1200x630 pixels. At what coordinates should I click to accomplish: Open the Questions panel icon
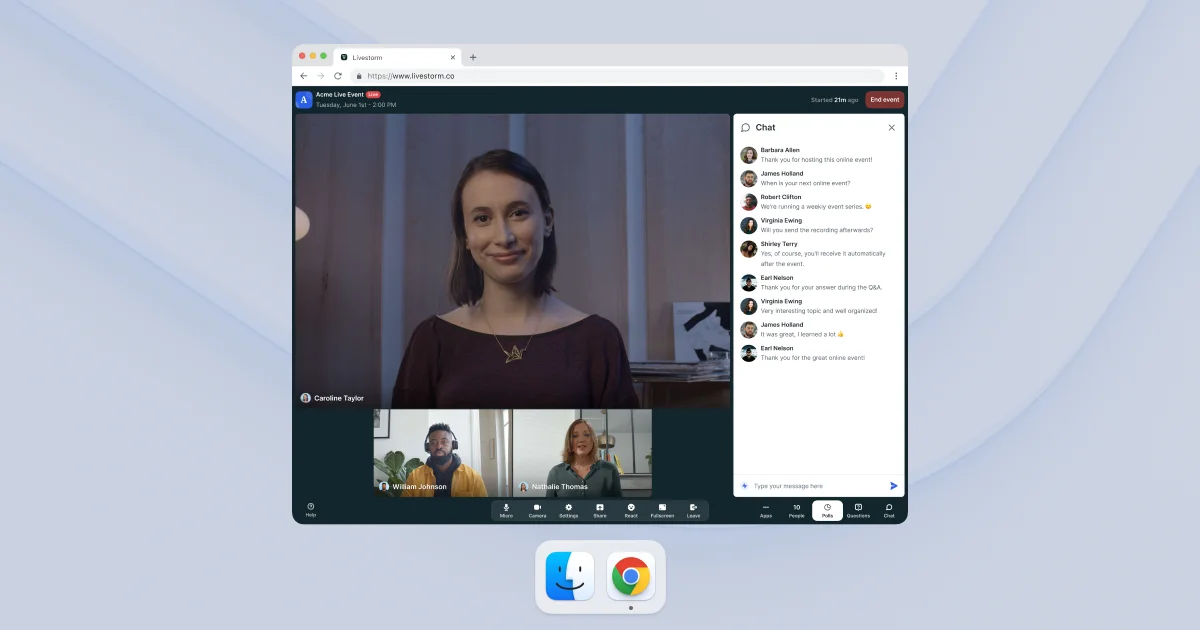[858, 510]
